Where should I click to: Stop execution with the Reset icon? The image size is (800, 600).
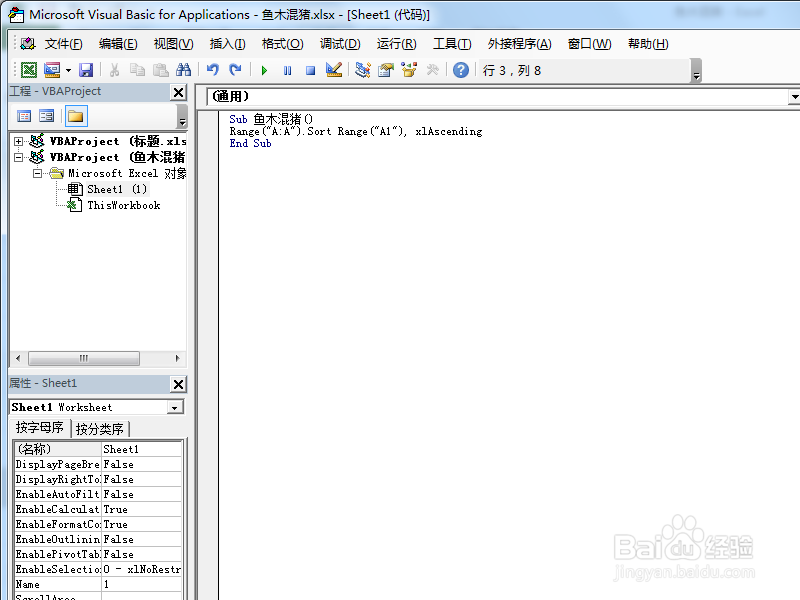click(310, 70)
